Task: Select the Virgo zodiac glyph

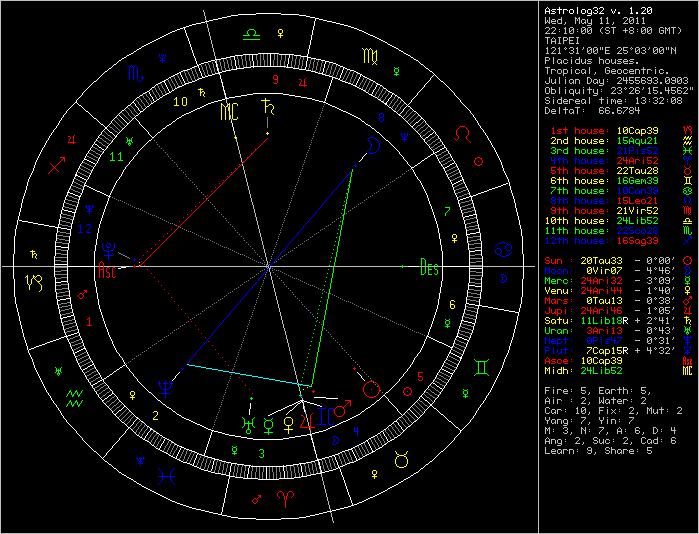Action: [370, 52]
